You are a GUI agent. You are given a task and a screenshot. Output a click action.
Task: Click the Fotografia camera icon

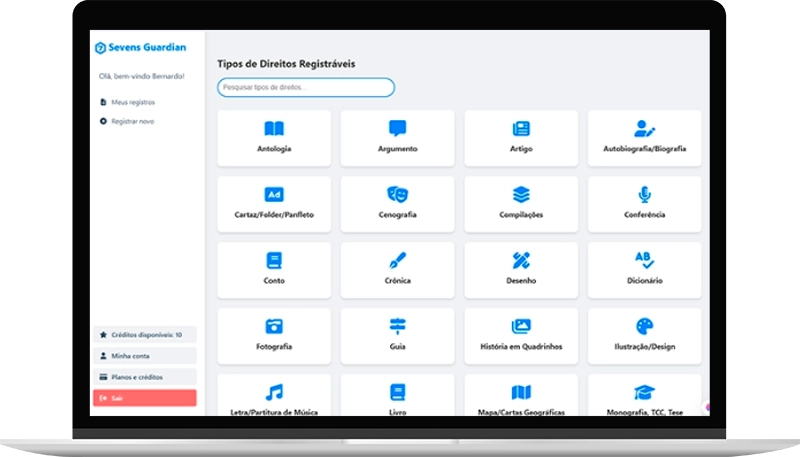tap(274, 327)
